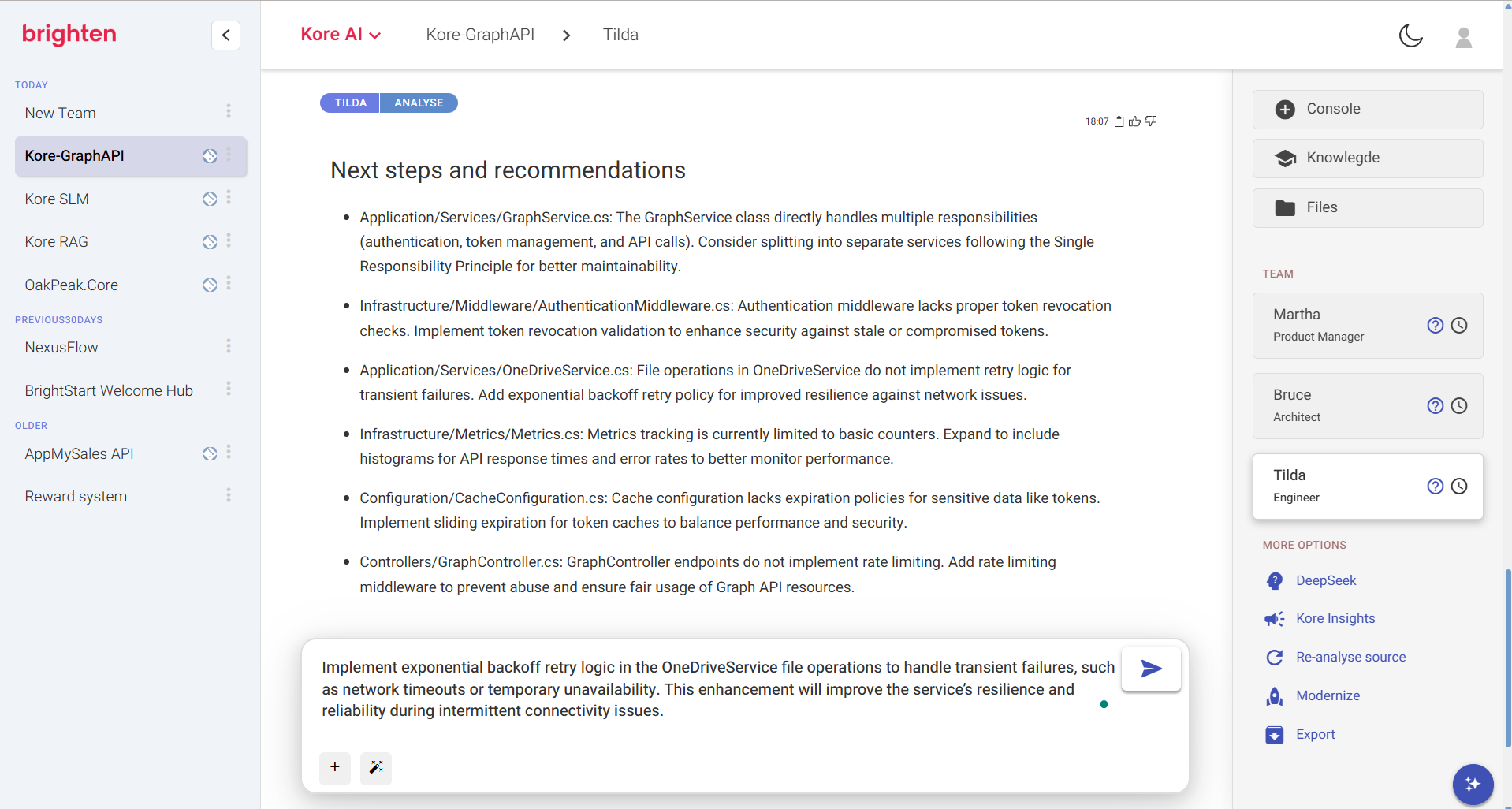The width and height of the screenshot is (1512, 809).
Task: Click into the message prompt text box
Action: [x=717, y=689]
